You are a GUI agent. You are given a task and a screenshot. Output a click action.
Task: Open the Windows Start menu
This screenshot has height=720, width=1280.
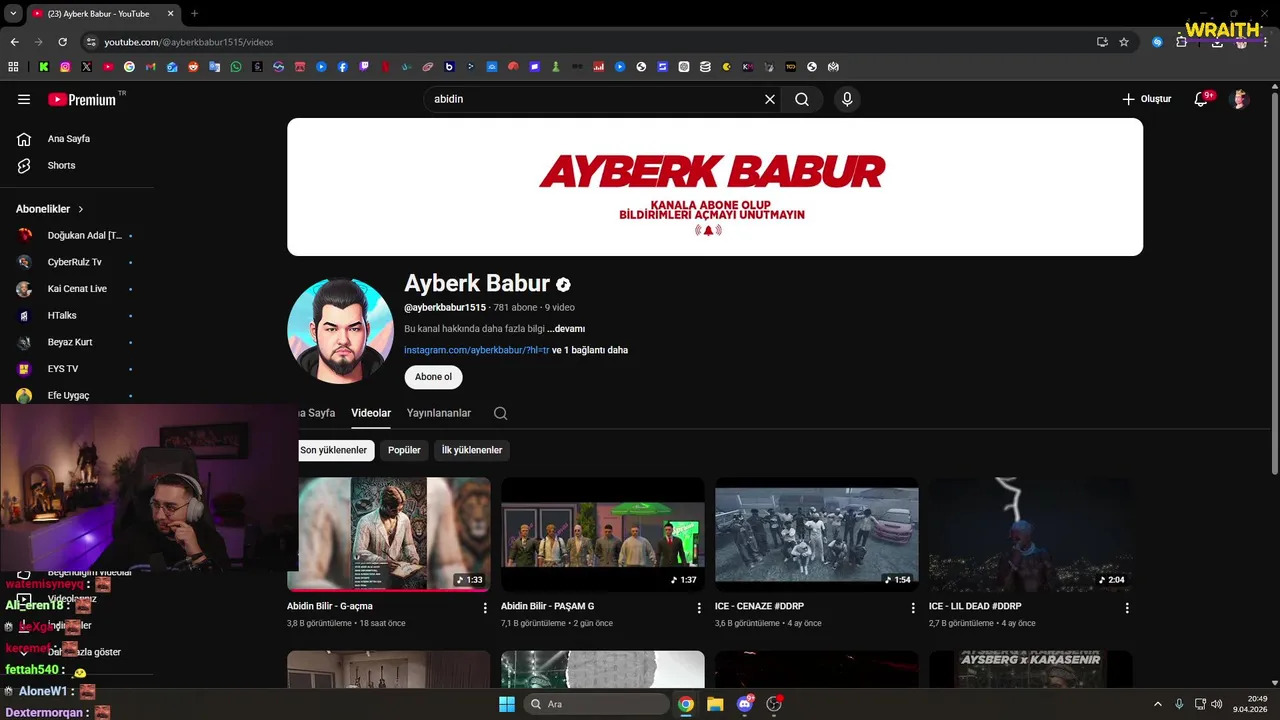coord(507,704)
